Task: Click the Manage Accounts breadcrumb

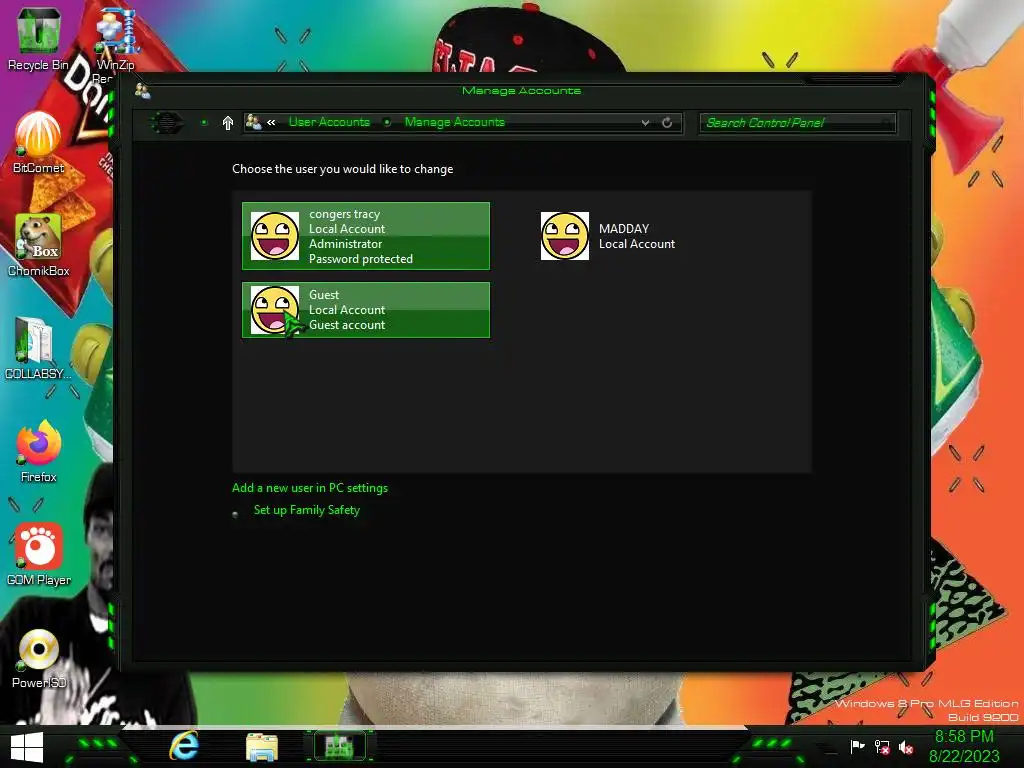Action: pos(455,122)
